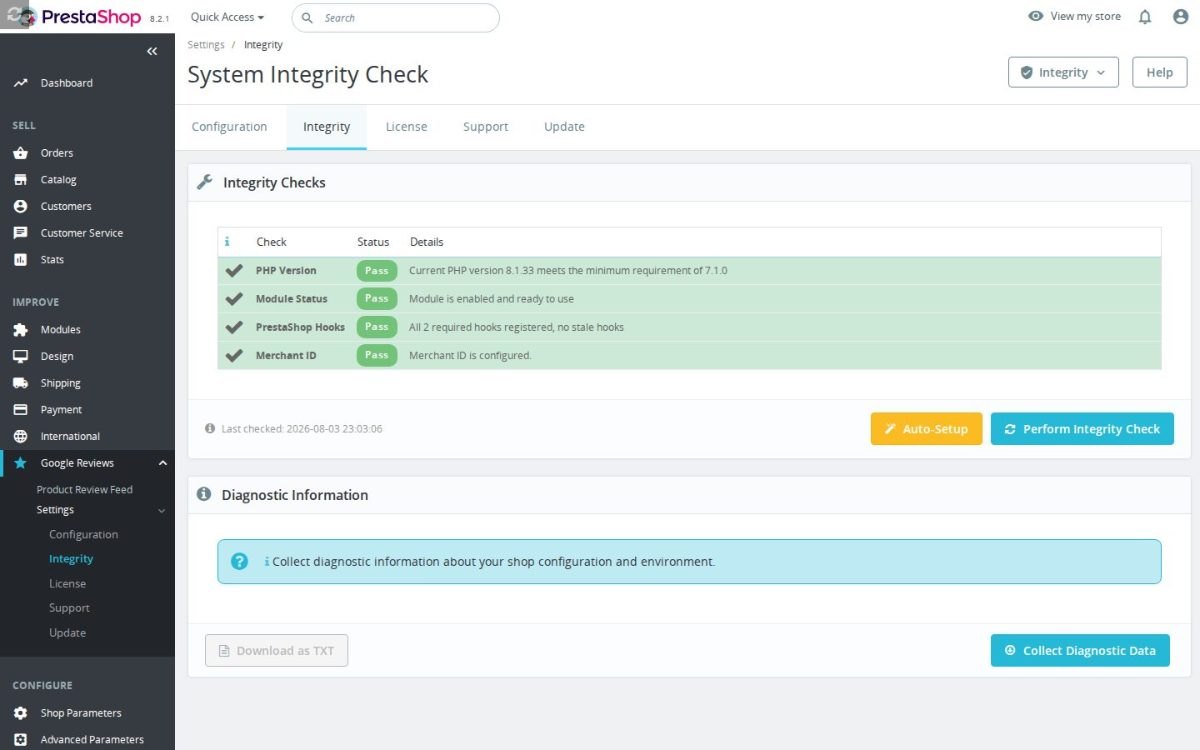
Task: Collapse the Settings submenu chevron
Action: point(162,510)
